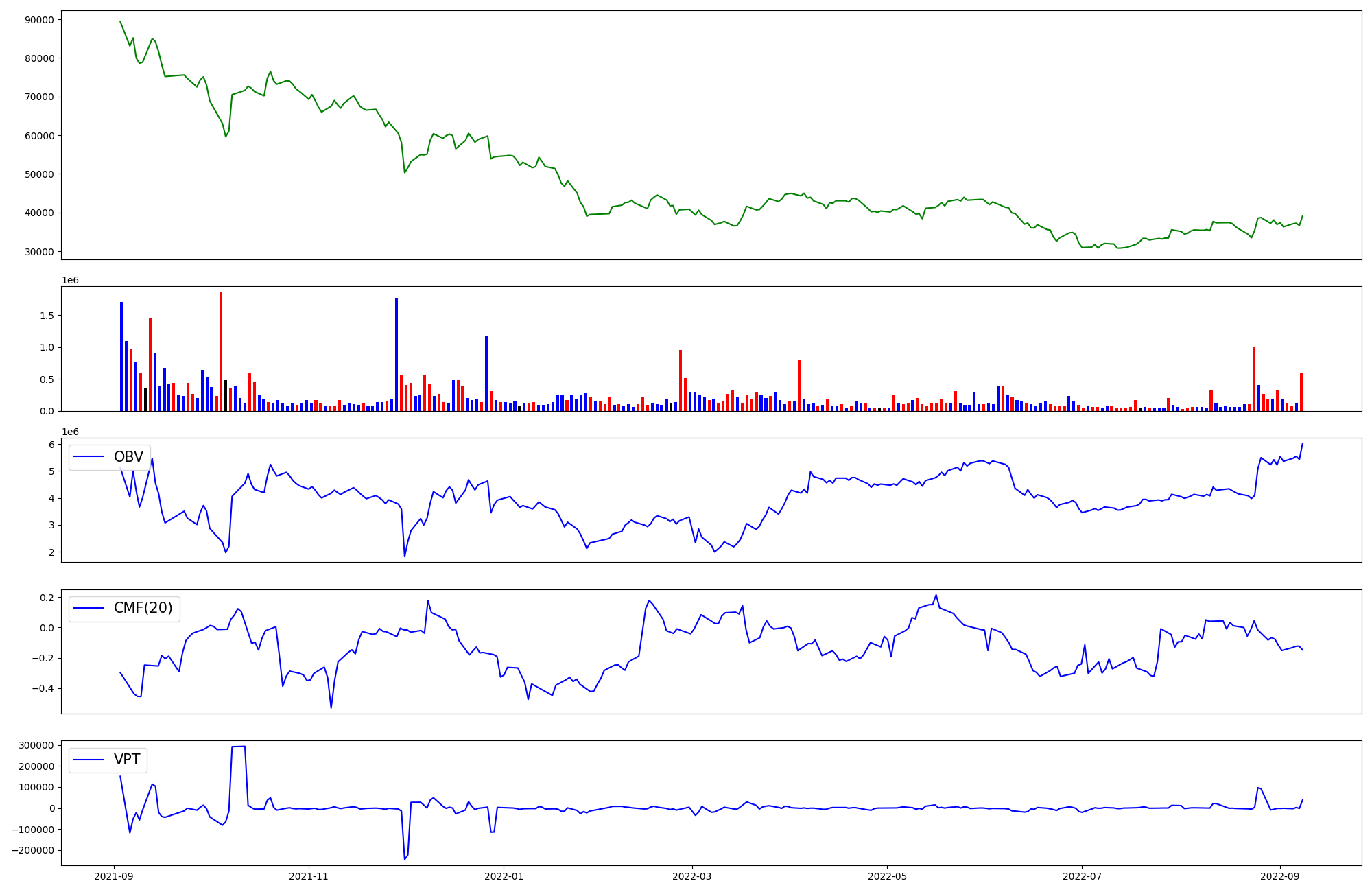1372x892 pixels.
Task: Click the CMF(20) legend label
Action: coord(143,609)
